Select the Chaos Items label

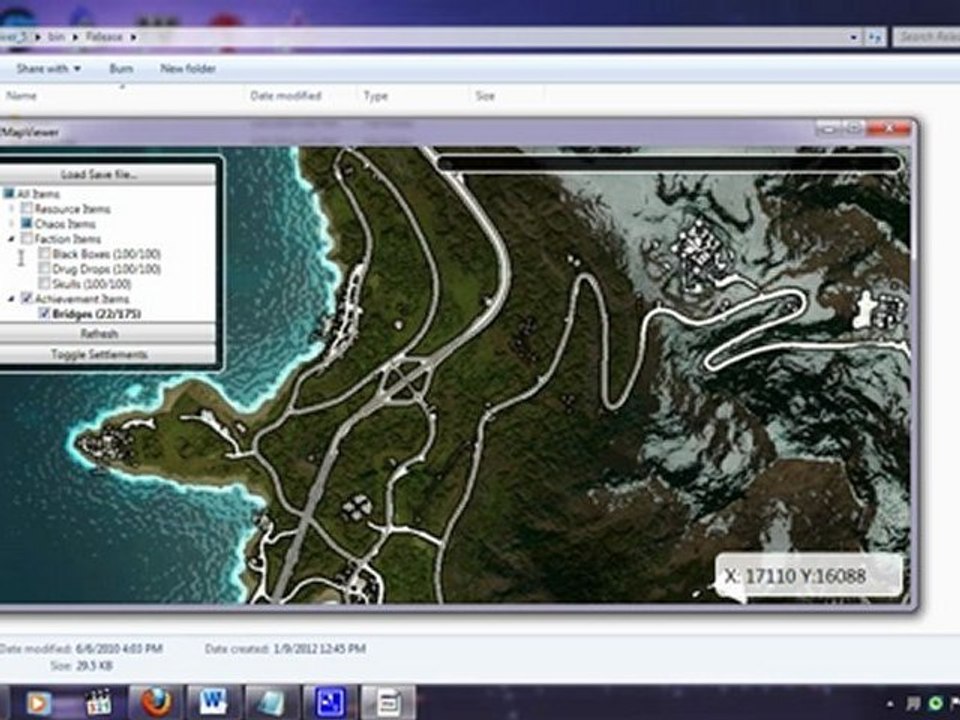[x=65, y=224]
